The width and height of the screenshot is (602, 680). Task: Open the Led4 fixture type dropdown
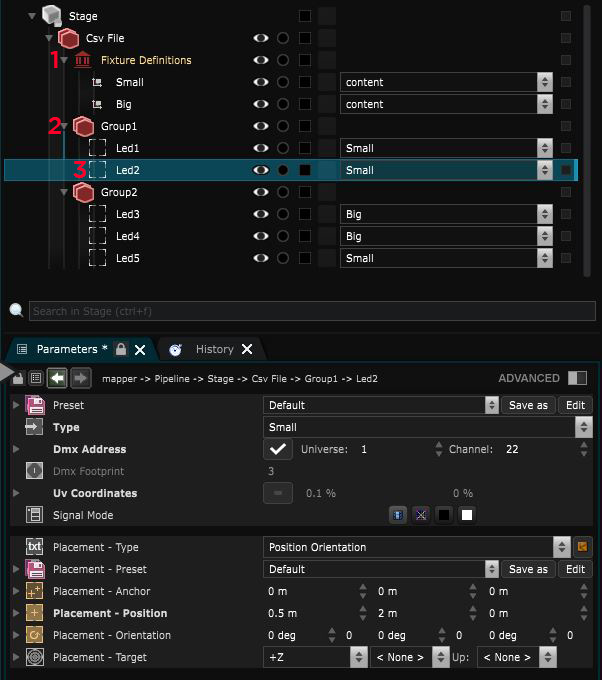pyautogui.click(x=446, y=236)
